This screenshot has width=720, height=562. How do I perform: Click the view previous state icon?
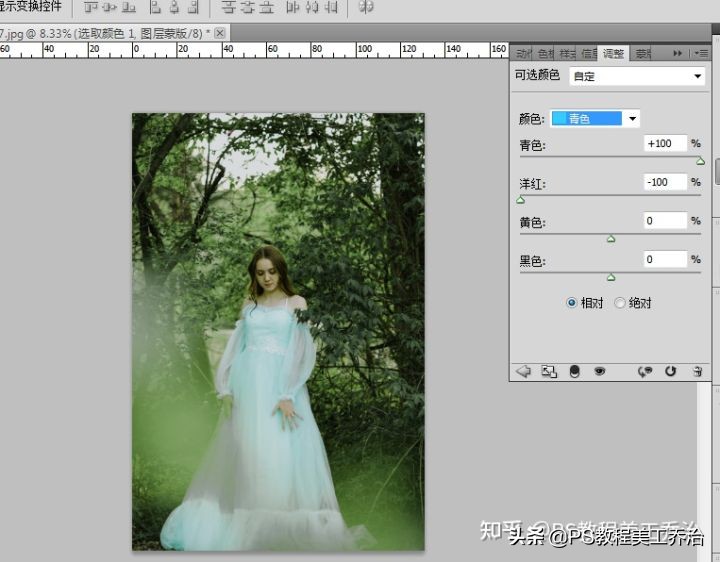tap(645, 371)
